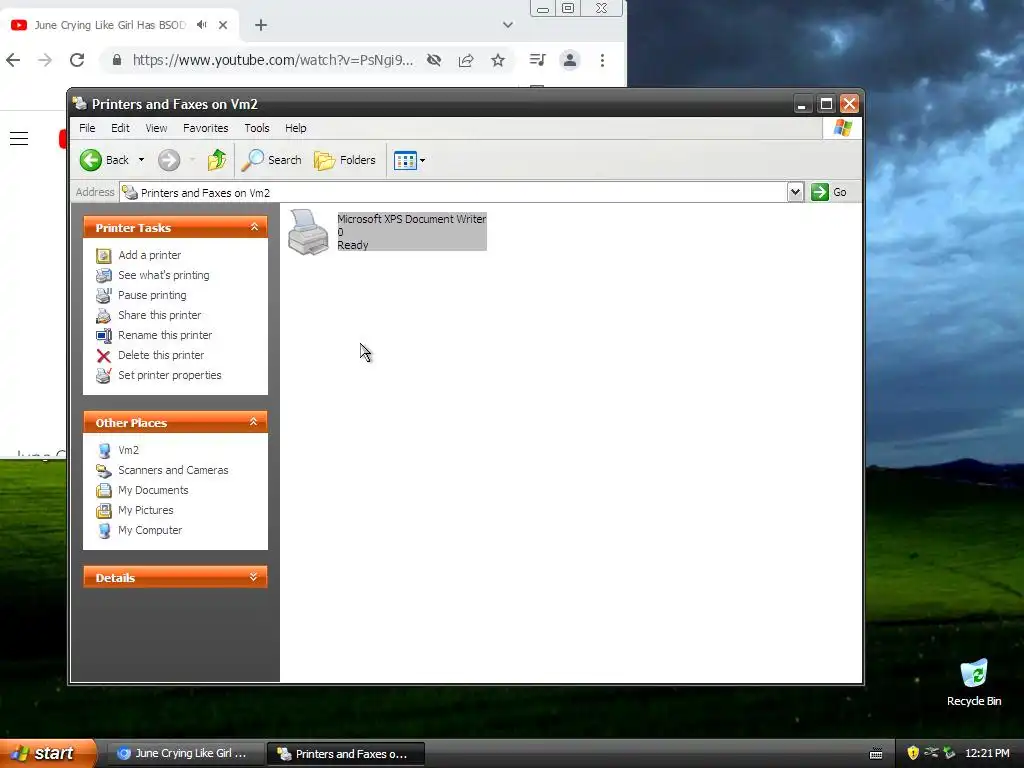Open Scanners and Cameras link

[x=173, y=470]
